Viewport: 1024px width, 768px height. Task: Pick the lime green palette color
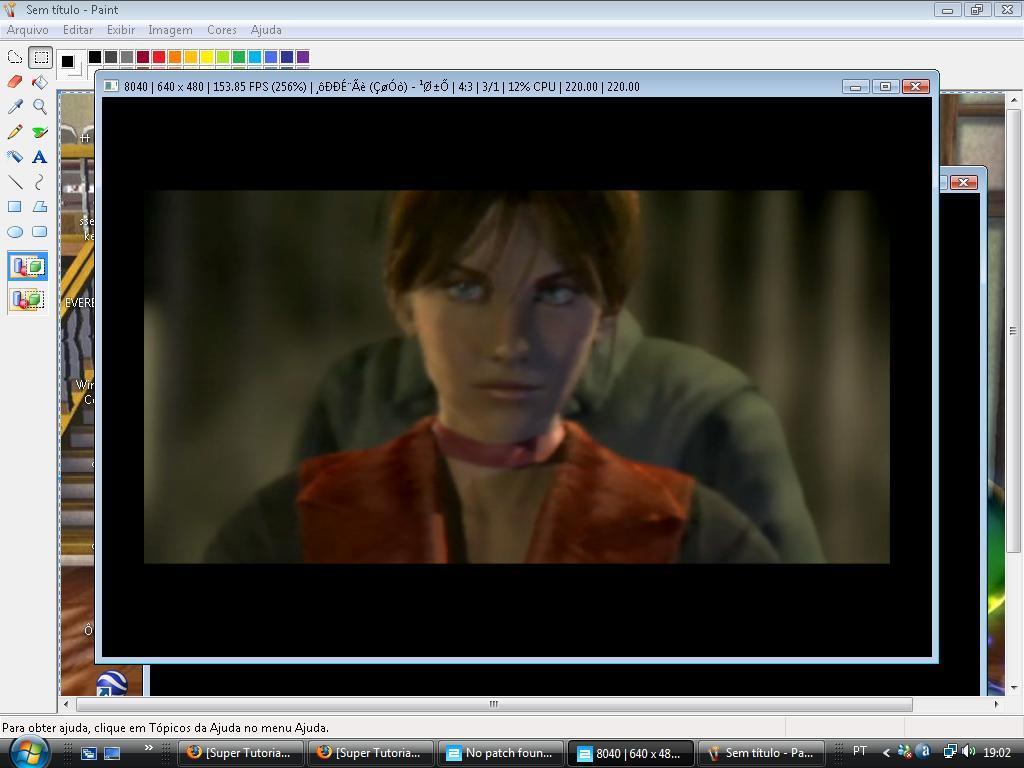click(x=223, y=57)
